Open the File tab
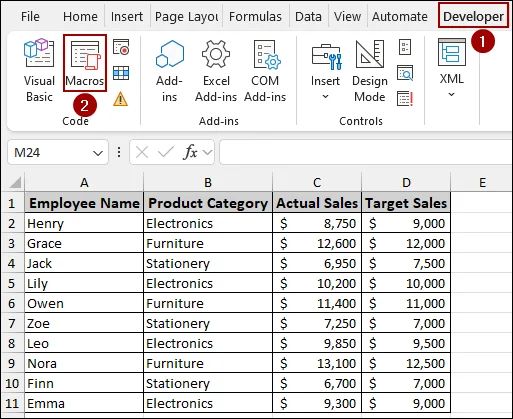This screenshot has width=513, height=419. pyautogui.click(x=30, y=16)
